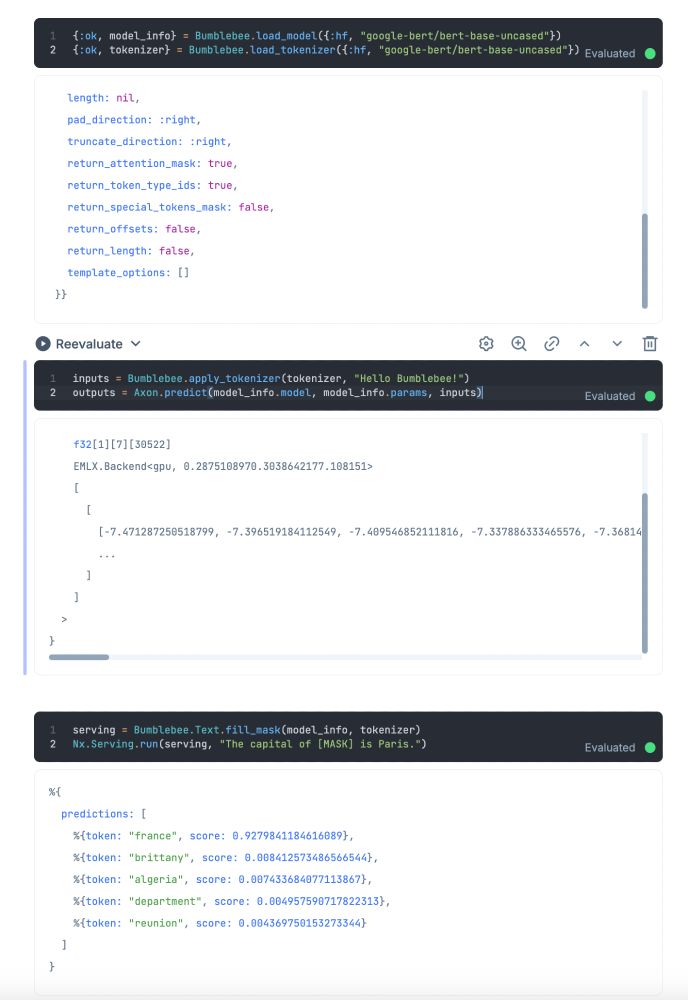Open the Reevaluate dropdown chevron

(135, 344)
